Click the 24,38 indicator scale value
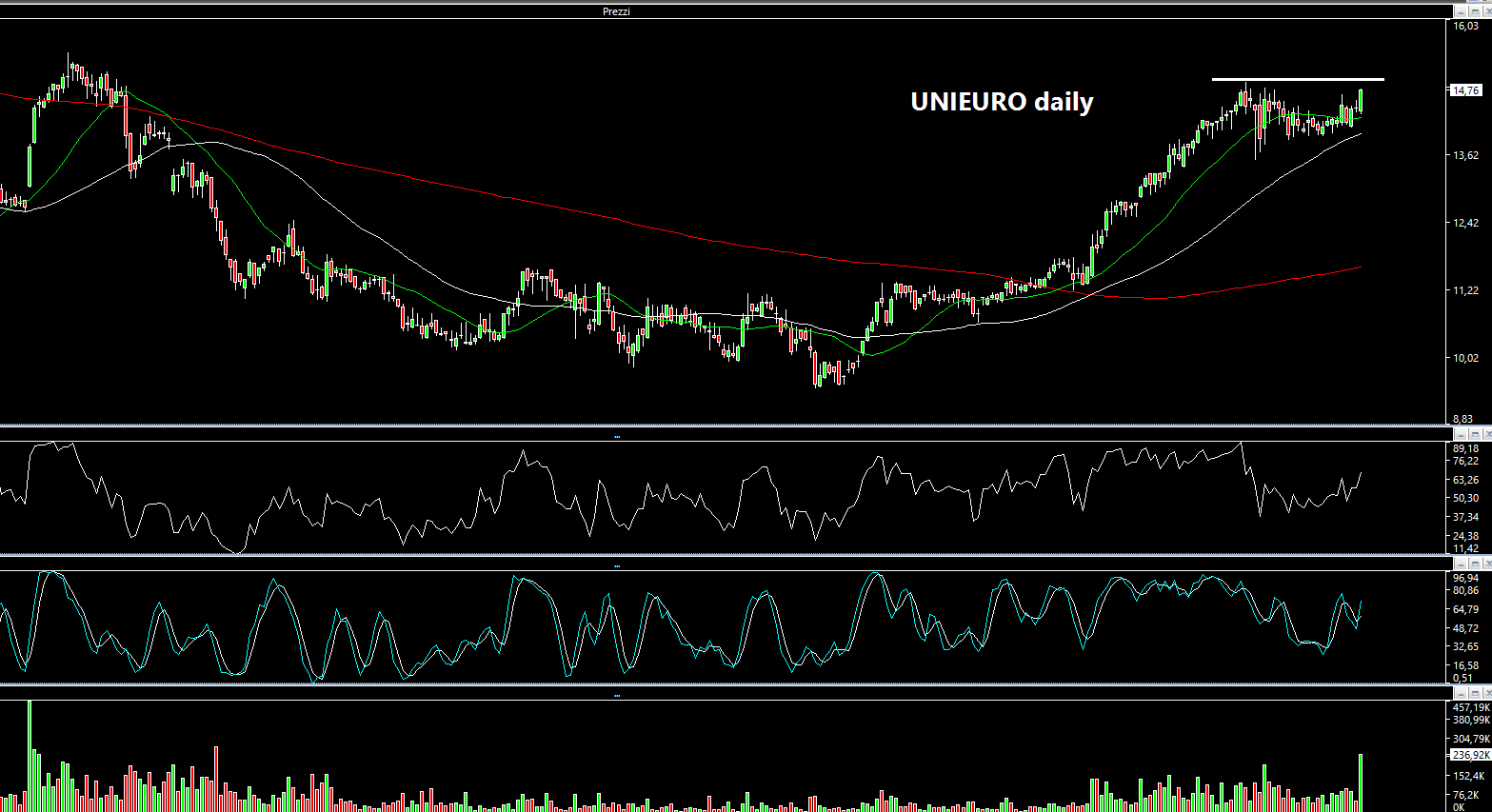Viewport: 1492px width, 812px height. tap(1465, 536)
